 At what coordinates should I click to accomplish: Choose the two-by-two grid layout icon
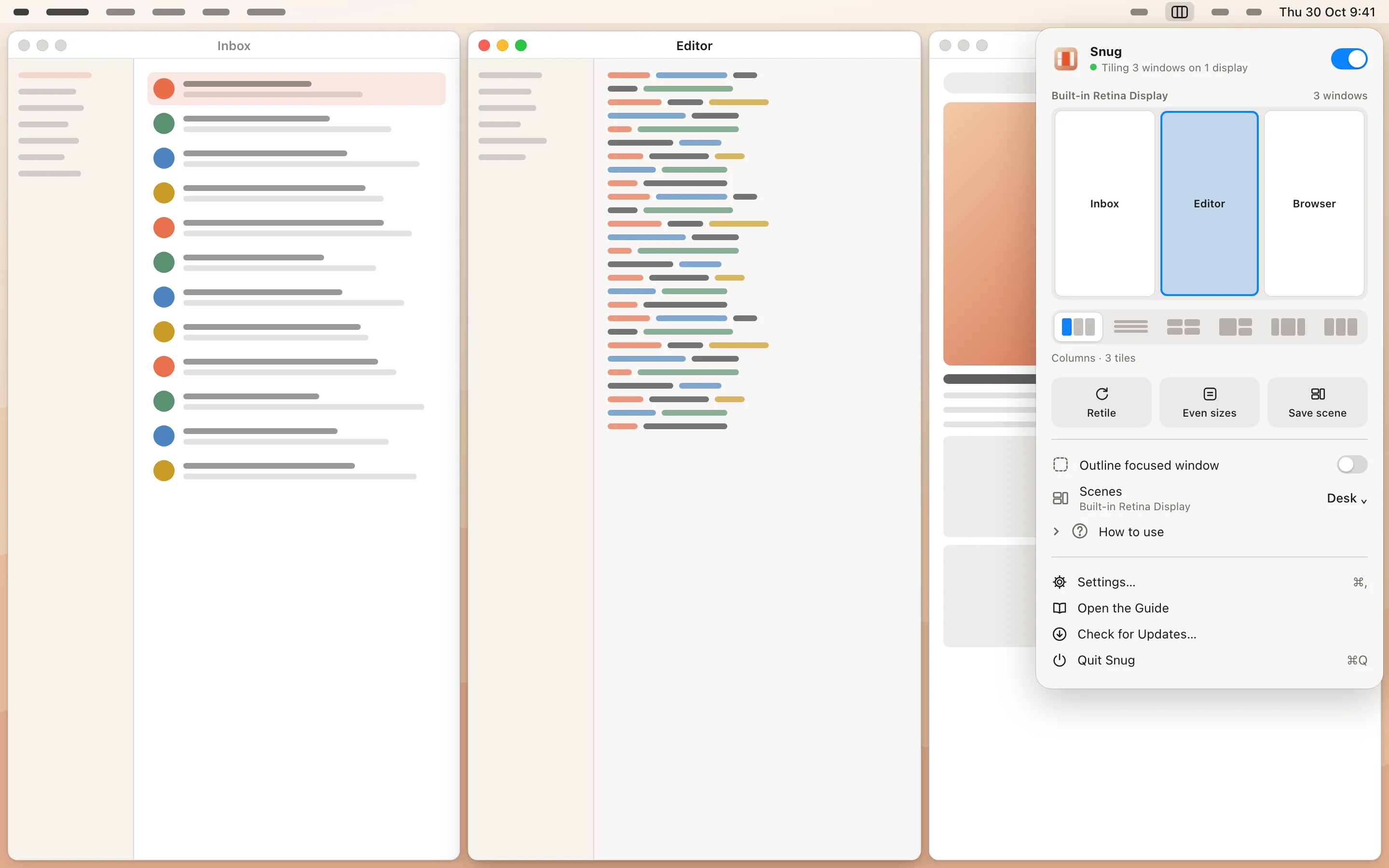[1183, 327]
